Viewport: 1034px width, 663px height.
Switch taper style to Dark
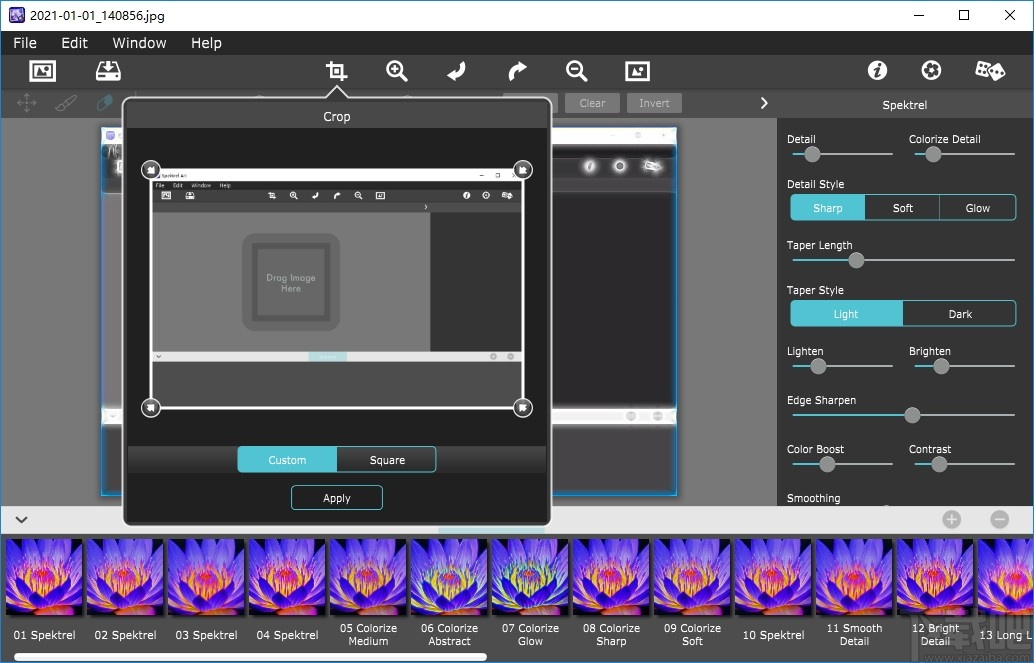click(959, 314)
